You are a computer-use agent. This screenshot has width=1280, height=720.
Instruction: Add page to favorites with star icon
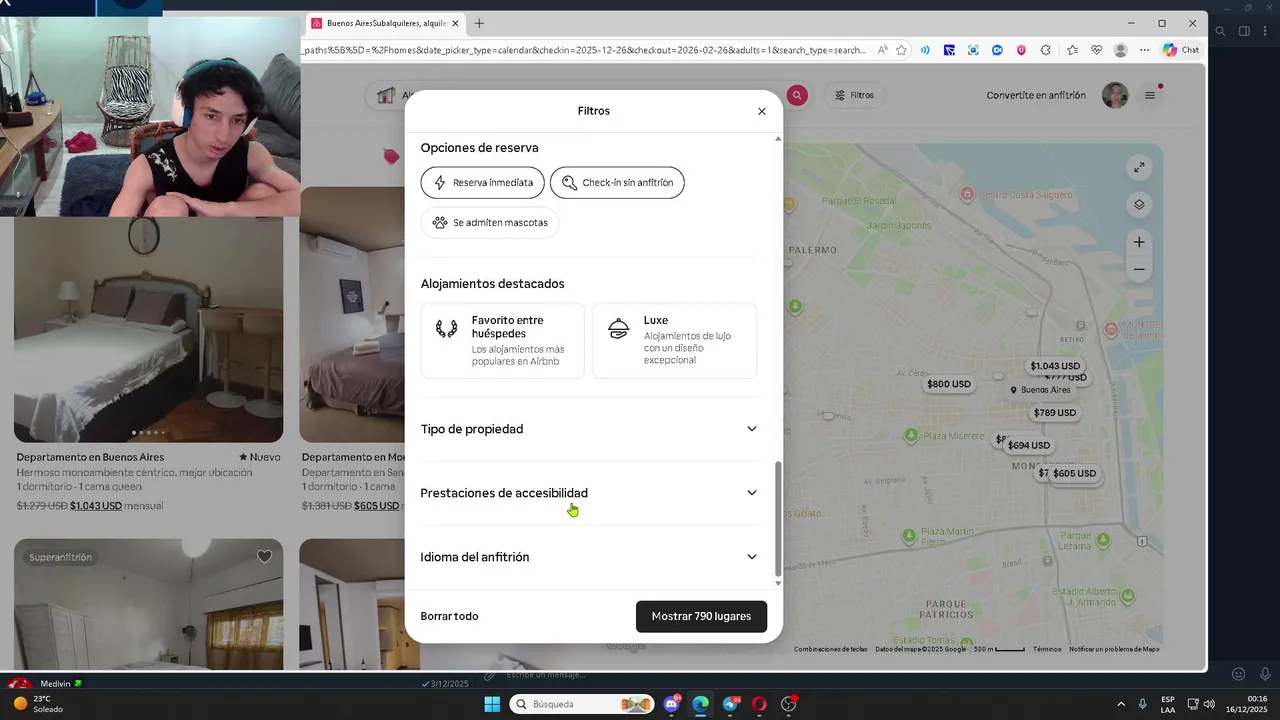tap(901, 50)
